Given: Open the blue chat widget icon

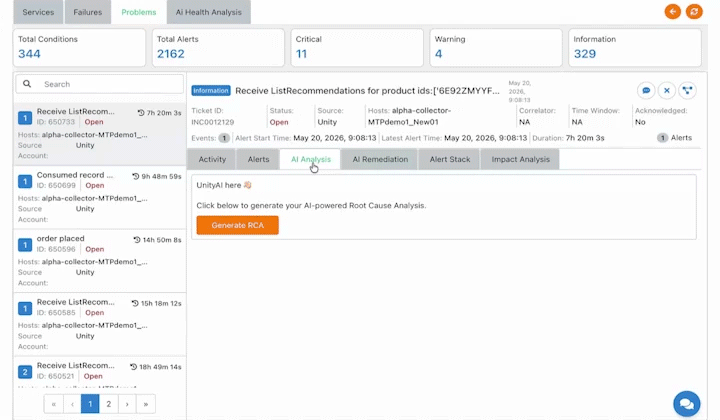Looking at the screenshot, I should (687, 404).
